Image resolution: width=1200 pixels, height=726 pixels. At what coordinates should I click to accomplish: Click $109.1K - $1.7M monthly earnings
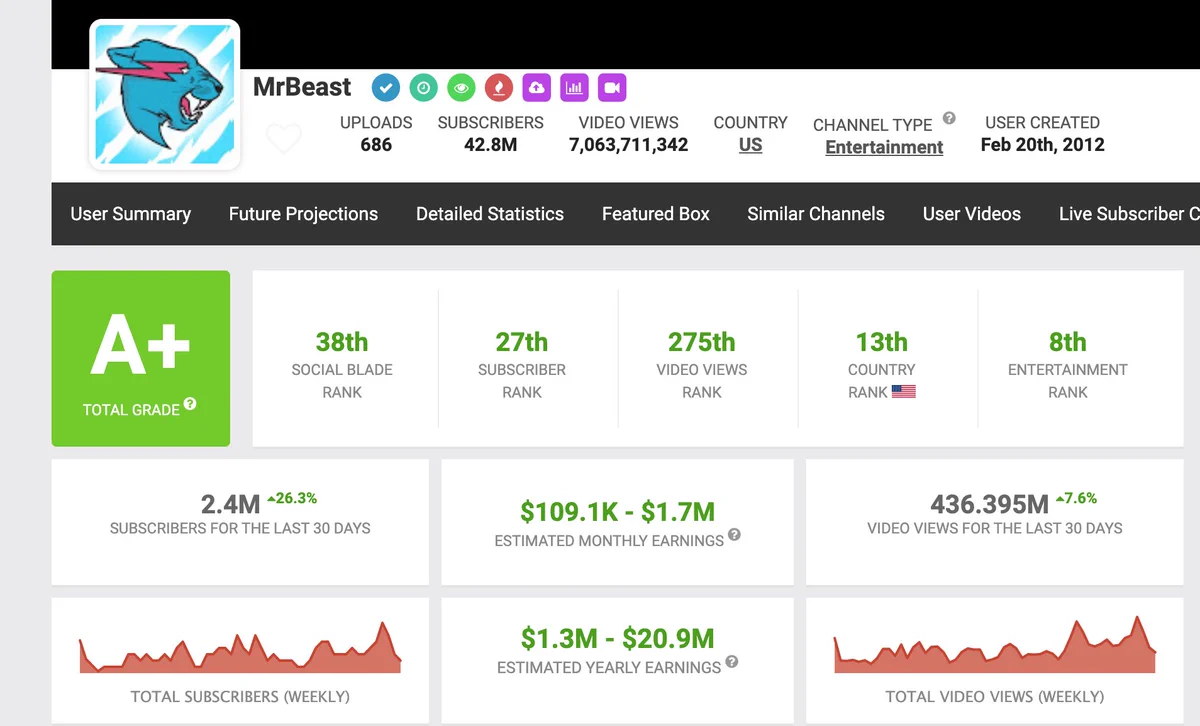pos(618,512)
